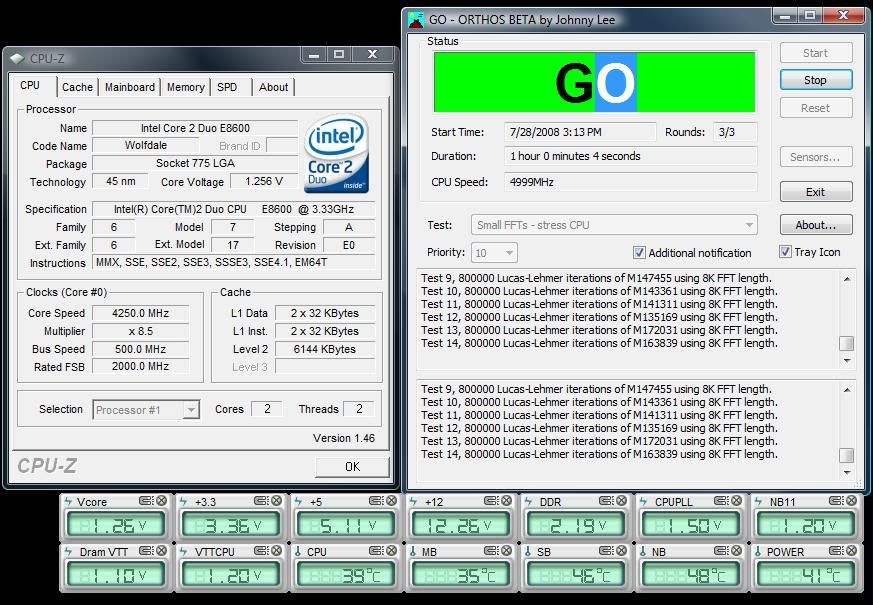This screenshot has width=873, height=605.
Task: Open the settings icon on the POWER gadget
Action: pyautogui.click(x=836, y=551)
